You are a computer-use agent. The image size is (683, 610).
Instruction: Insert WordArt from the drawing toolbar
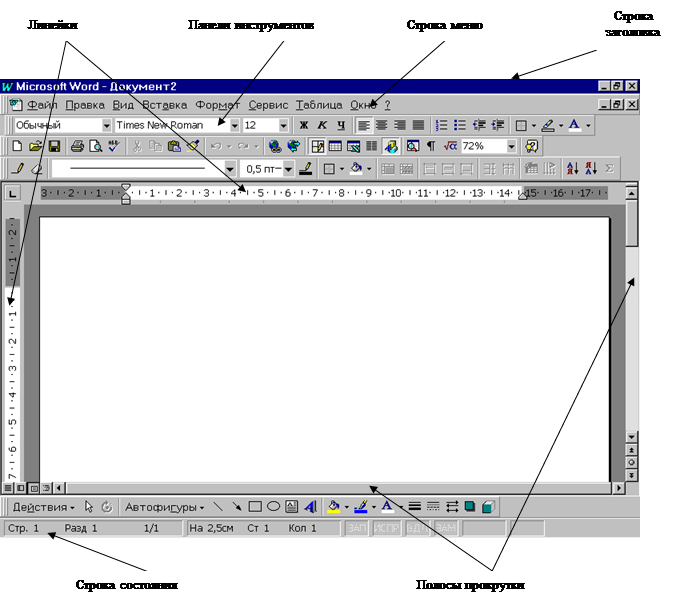[311, 507]
